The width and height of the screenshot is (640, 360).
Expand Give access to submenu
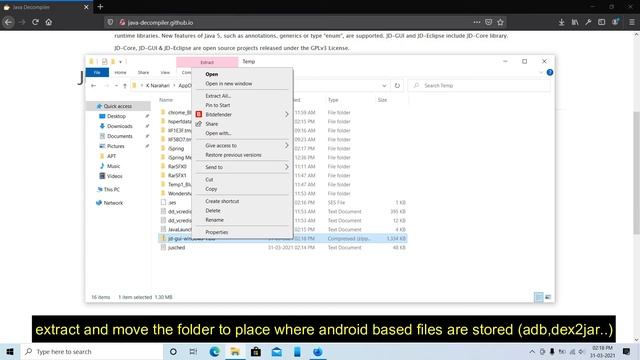click(287, 145)
